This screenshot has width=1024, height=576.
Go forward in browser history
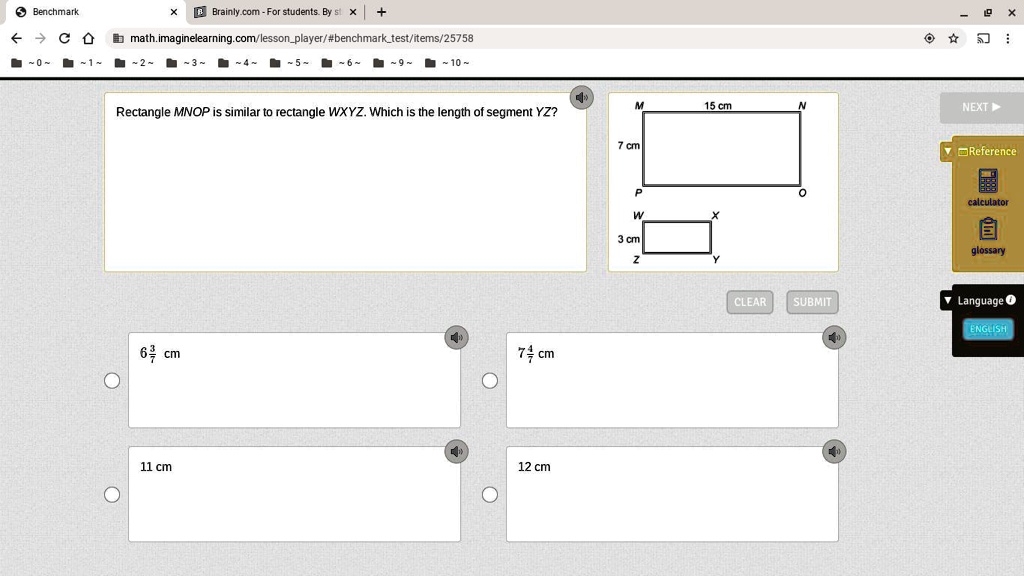click(40, 39)
